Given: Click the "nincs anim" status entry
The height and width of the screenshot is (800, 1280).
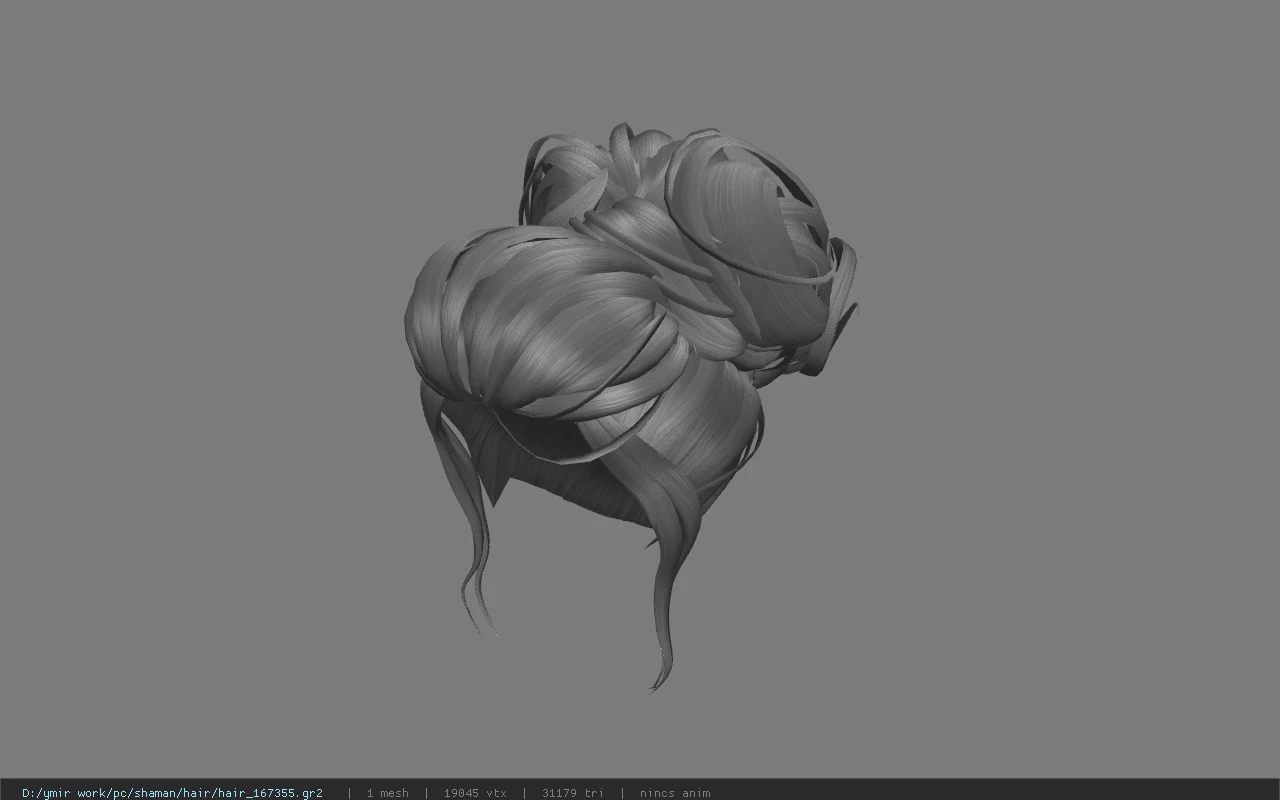Looking at the screenshot, I should point(675,793).
